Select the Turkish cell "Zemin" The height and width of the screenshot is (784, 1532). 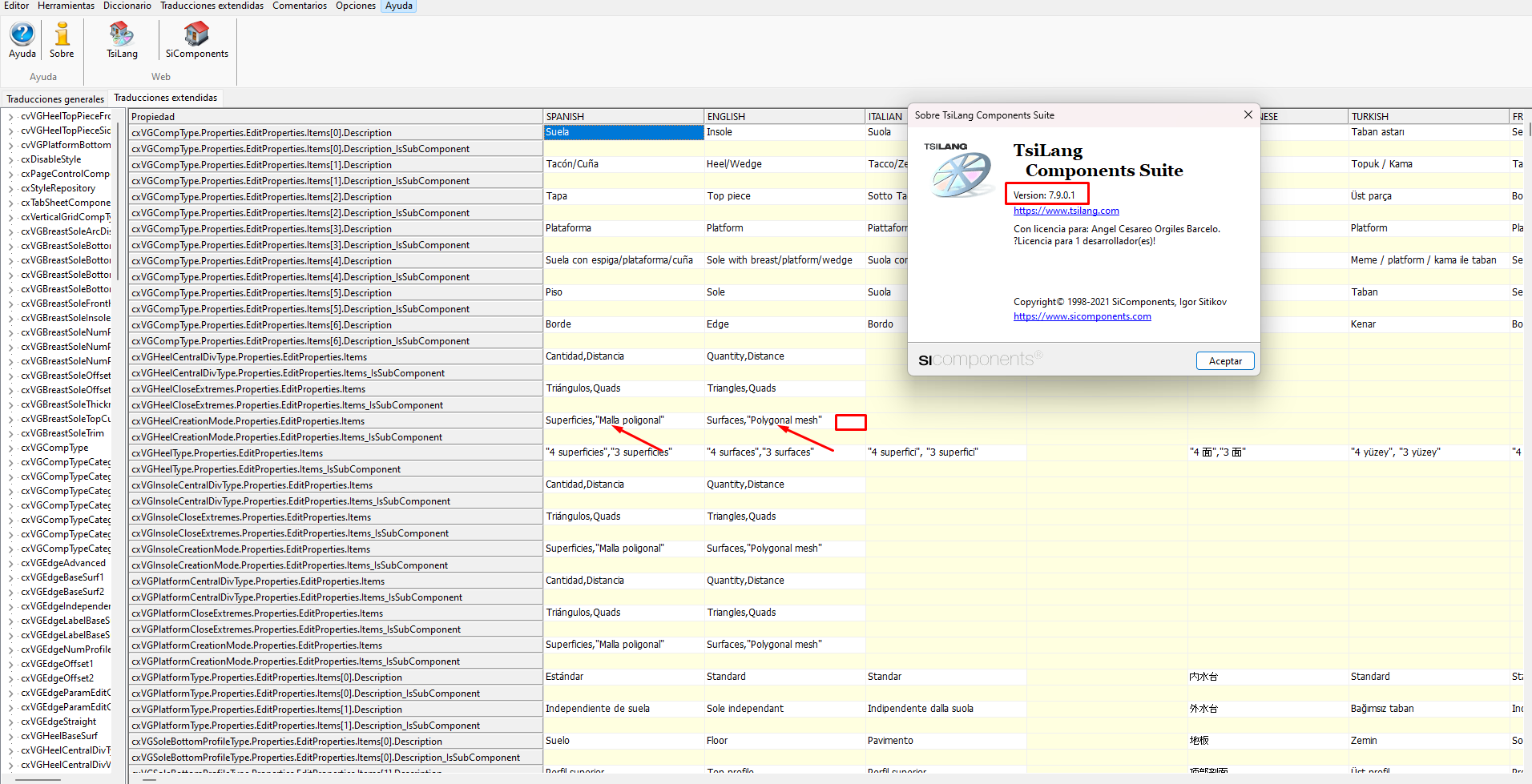1429,741
